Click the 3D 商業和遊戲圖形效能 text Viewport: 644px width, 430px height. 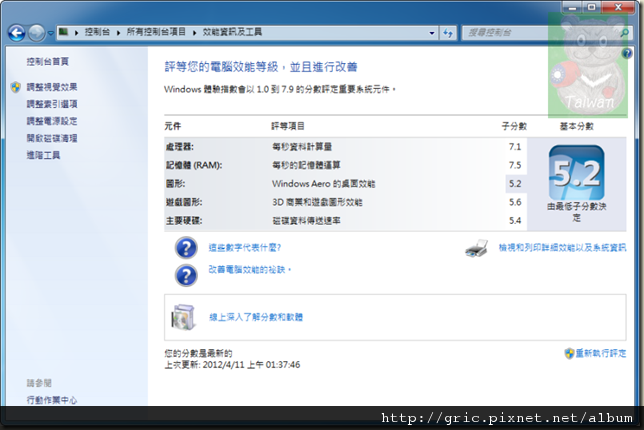point(317,202)
